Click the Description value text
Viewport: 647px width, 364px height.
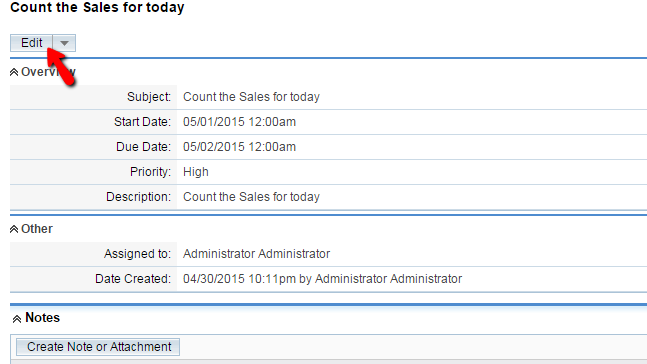point(251,197)
